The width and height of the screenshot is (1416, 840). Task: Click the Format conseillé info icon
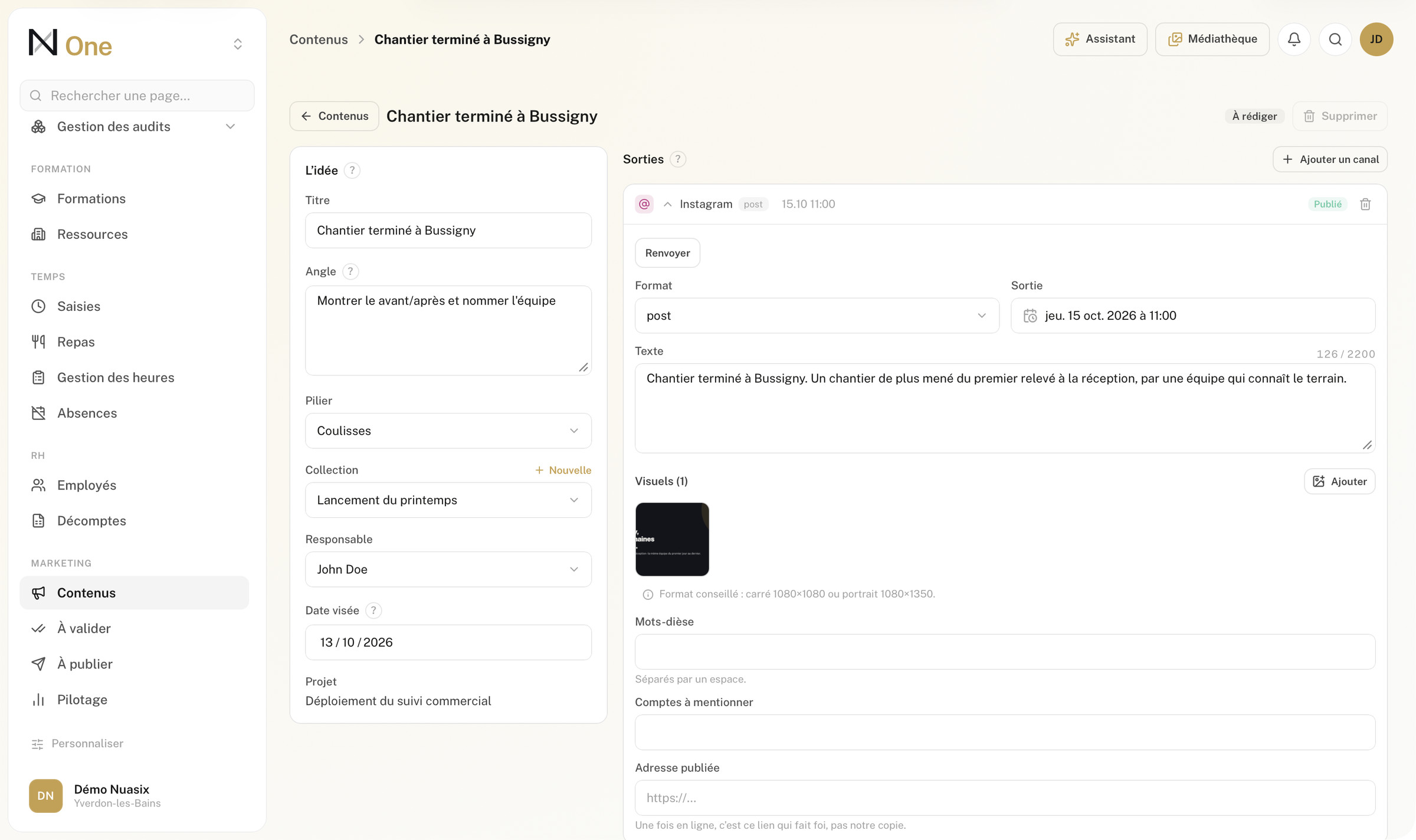[x=648, y=594]
